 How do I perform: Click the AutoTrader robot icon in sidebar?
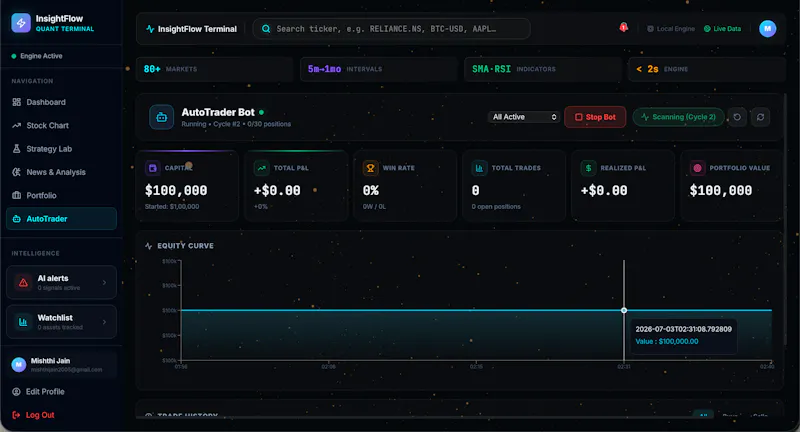[x=16, y=219]
